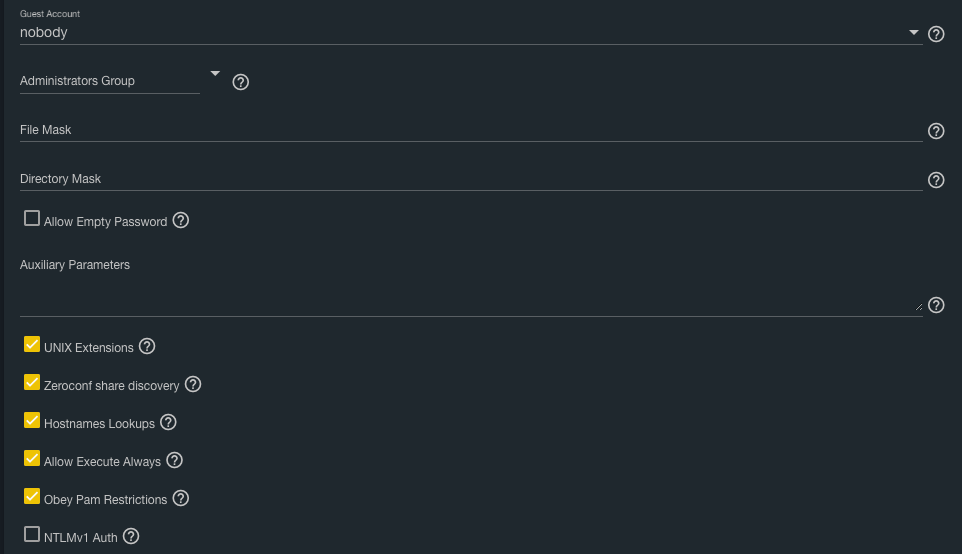962x554 pixels.
Task: Click help icon next to UNIX Extensions
Action: tap(147, 346)
